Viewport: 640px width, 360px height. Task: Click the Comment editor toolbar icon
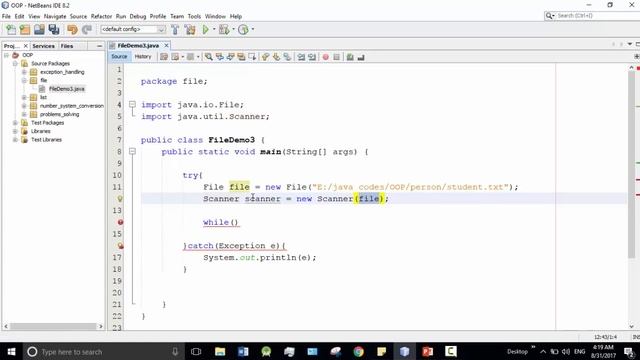(350, 57)
